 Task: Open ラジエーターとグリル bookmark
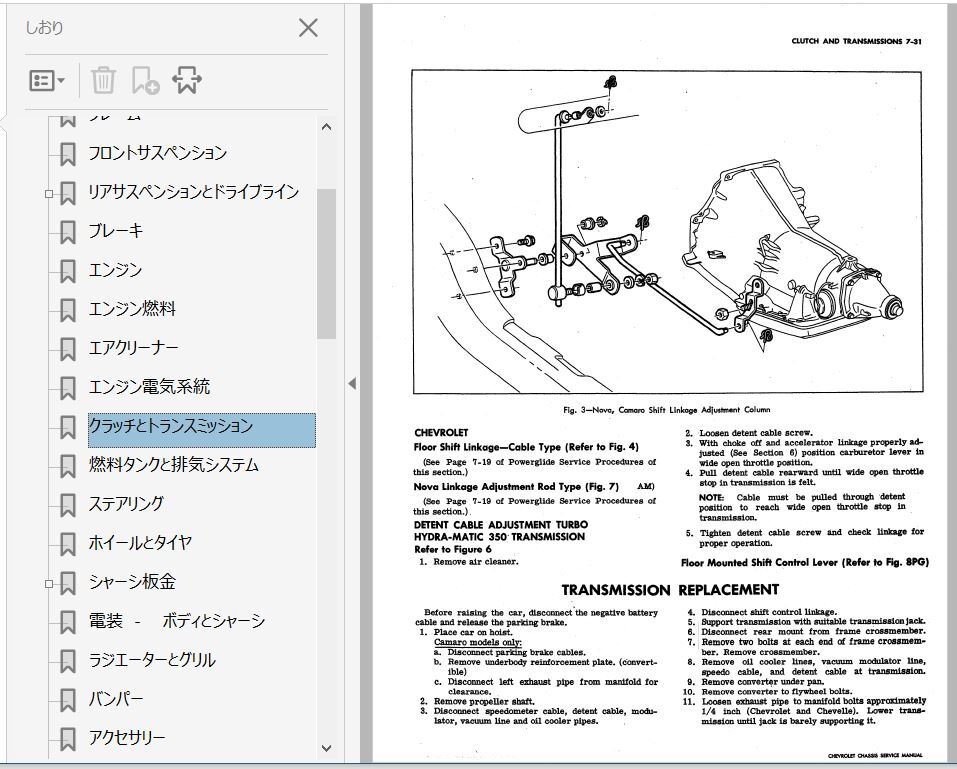151,660
